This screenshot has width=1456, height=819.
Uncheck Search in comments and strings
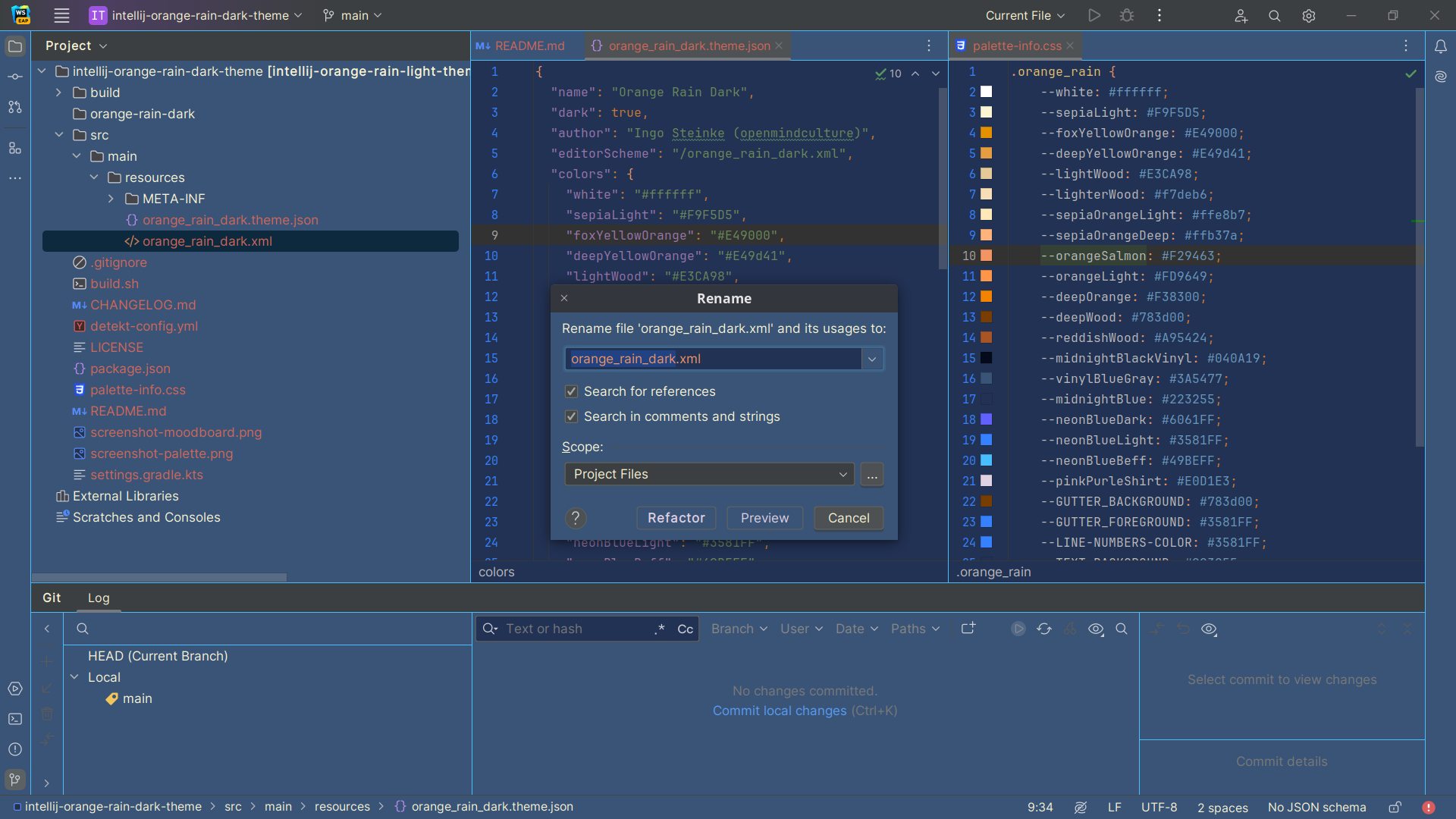click(x=572, y=416)
